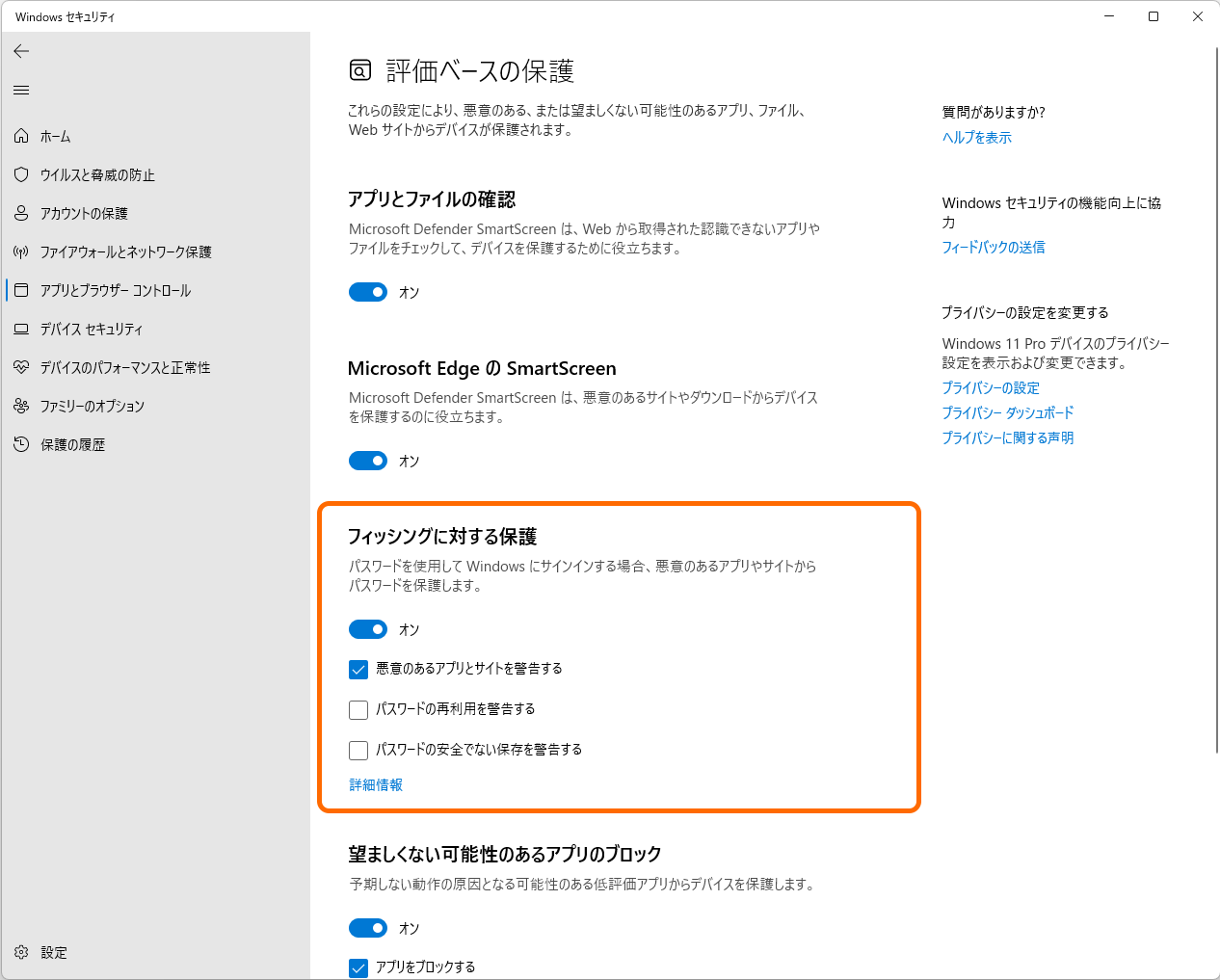
Task: Toggle off アプリとファイルの確認
Action: pos(367,292)
